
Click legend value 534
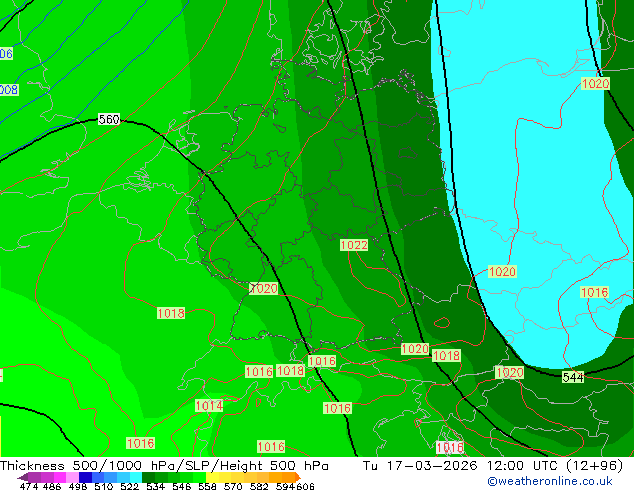(155, 486)
